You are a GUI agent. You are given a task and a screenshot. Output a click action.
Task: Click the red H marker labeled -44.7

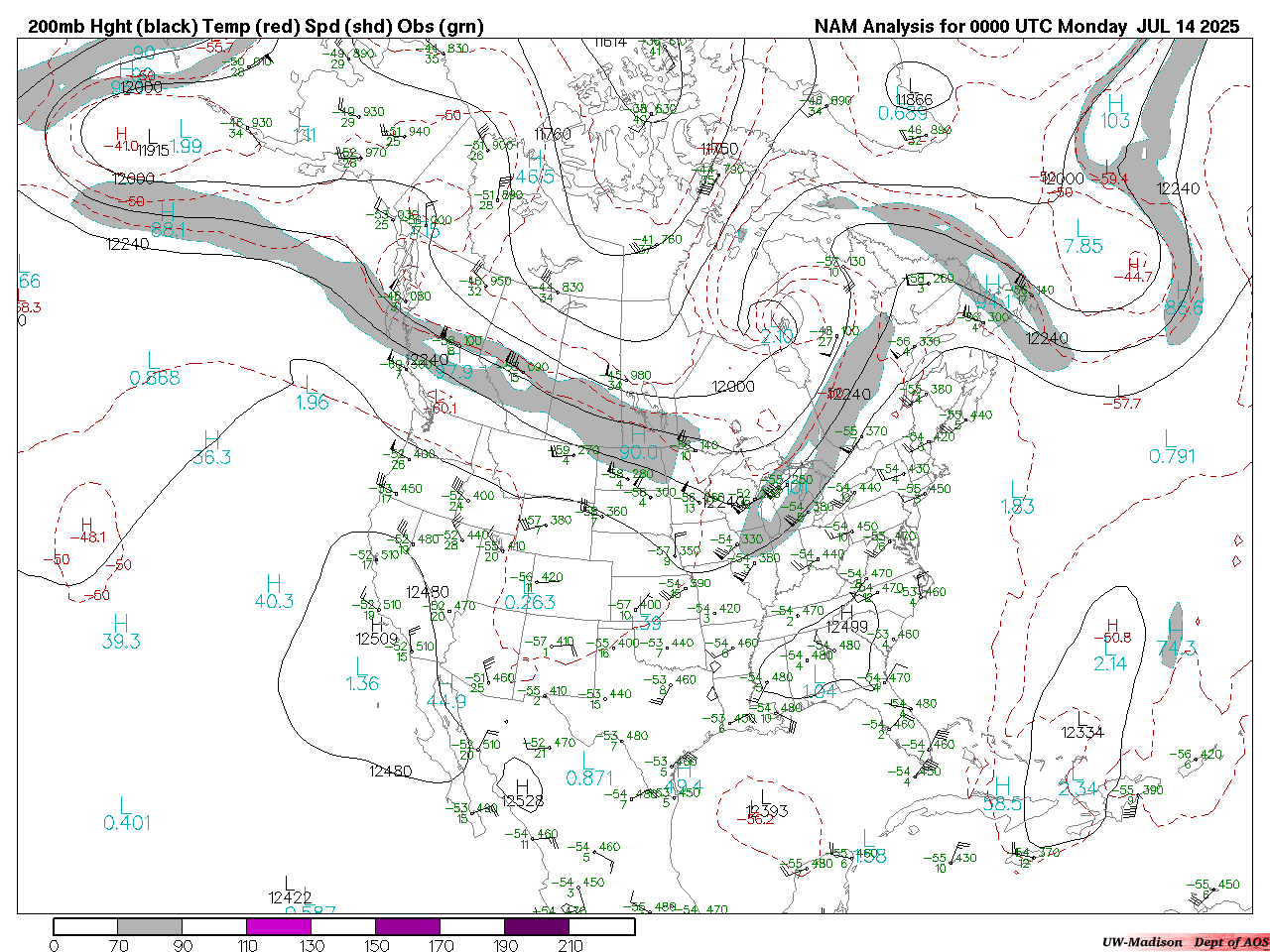1133,264
